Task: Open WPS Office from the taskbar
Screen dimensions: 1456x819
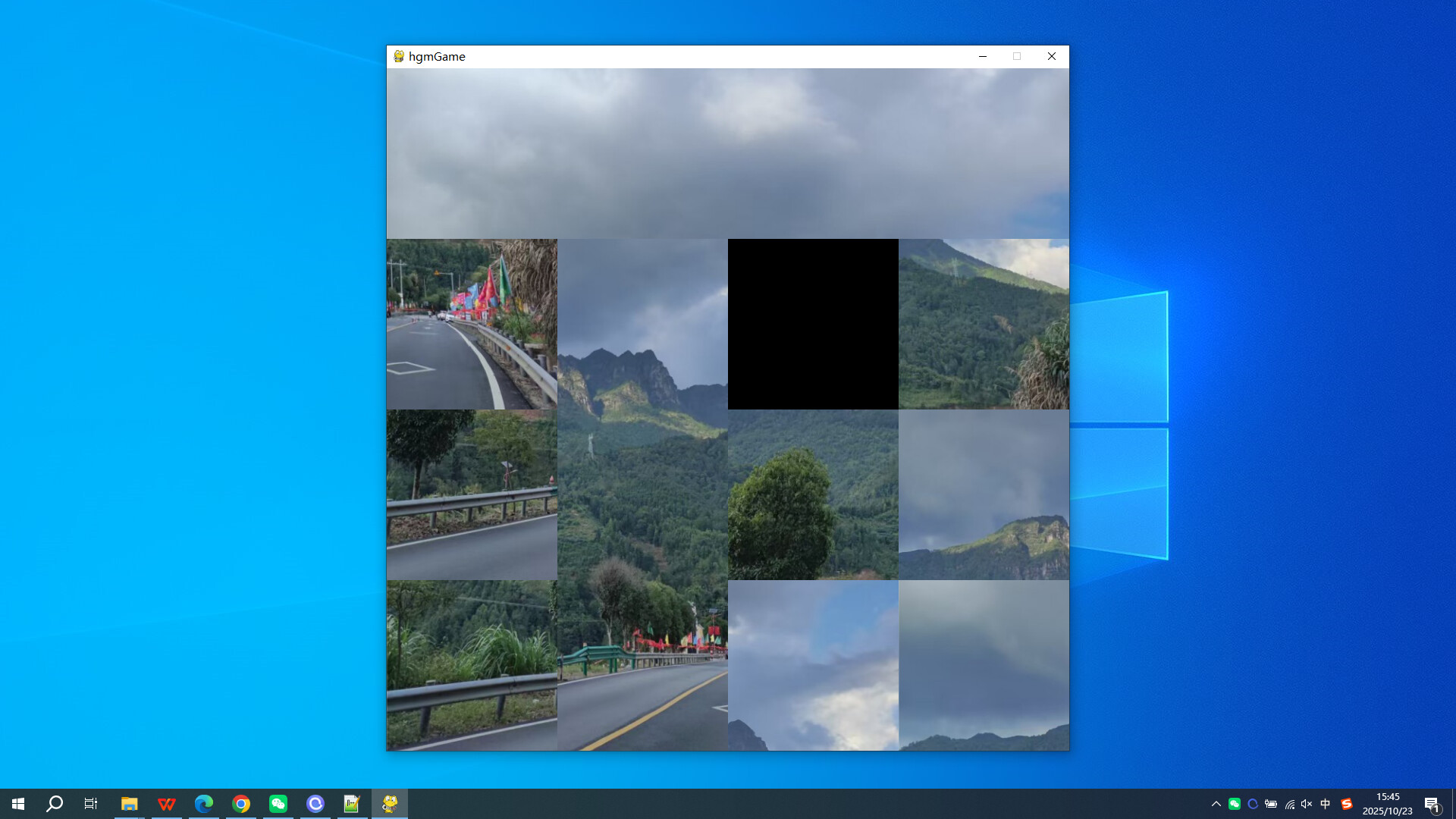Action: click(167, 803)
